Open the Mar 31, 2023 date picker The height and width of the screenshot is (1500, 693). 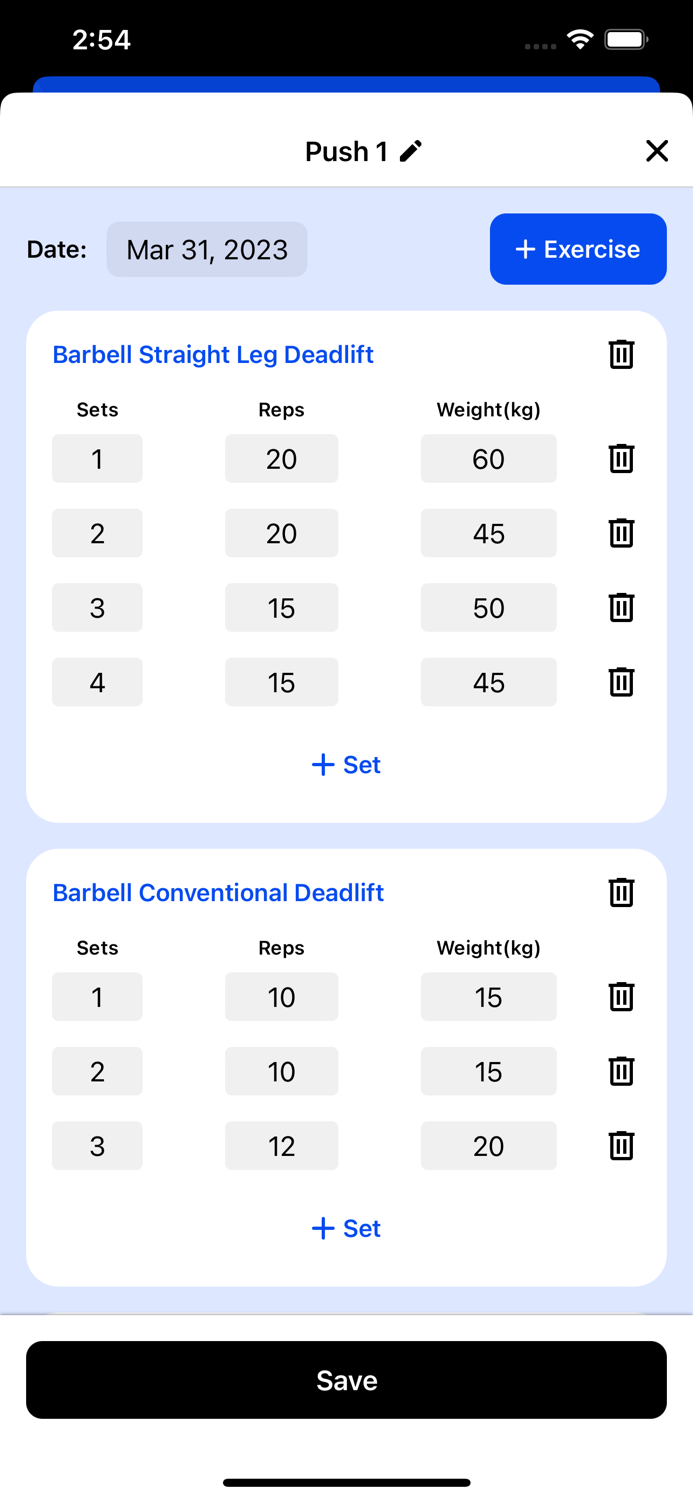(207, 249)
